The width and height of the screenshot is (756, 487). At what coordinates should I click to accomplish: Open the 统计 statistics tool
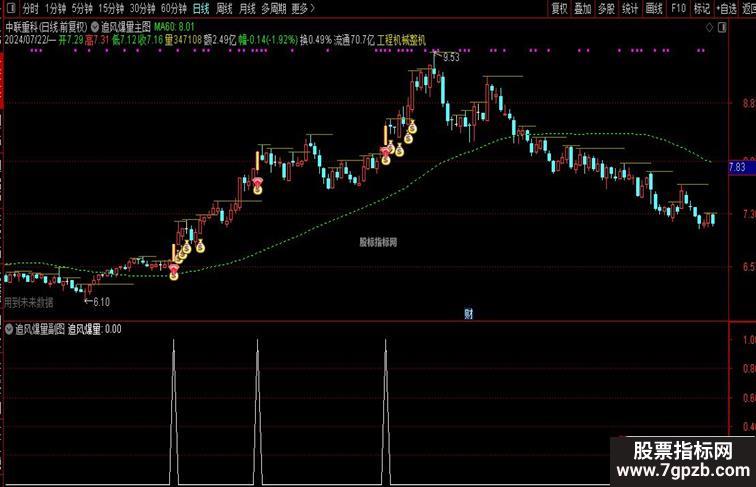630,8
